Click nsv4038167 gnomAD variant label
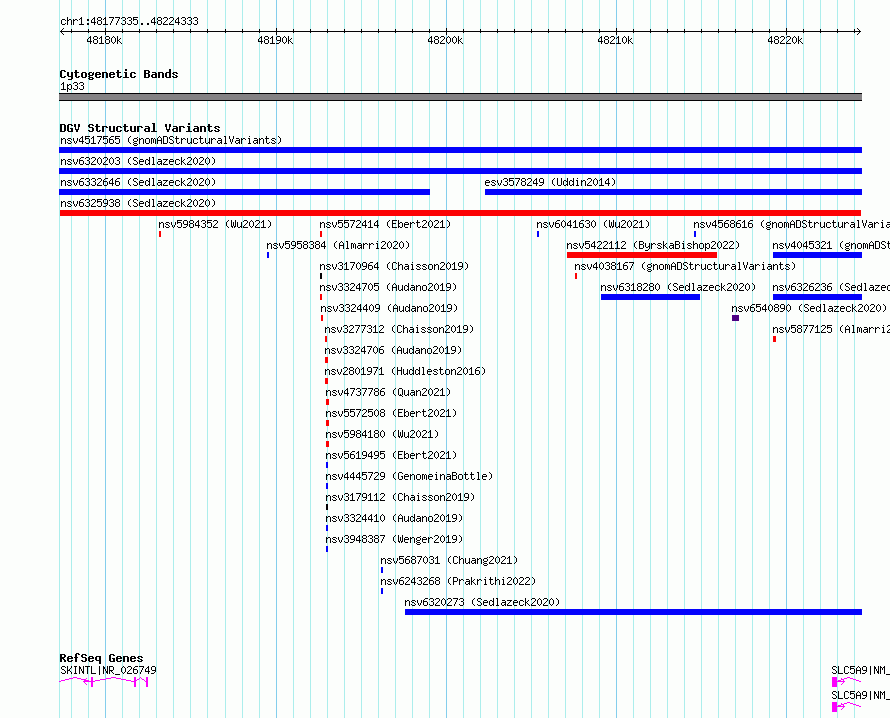This screenshot has height=718, width=890. click(685, 266)
